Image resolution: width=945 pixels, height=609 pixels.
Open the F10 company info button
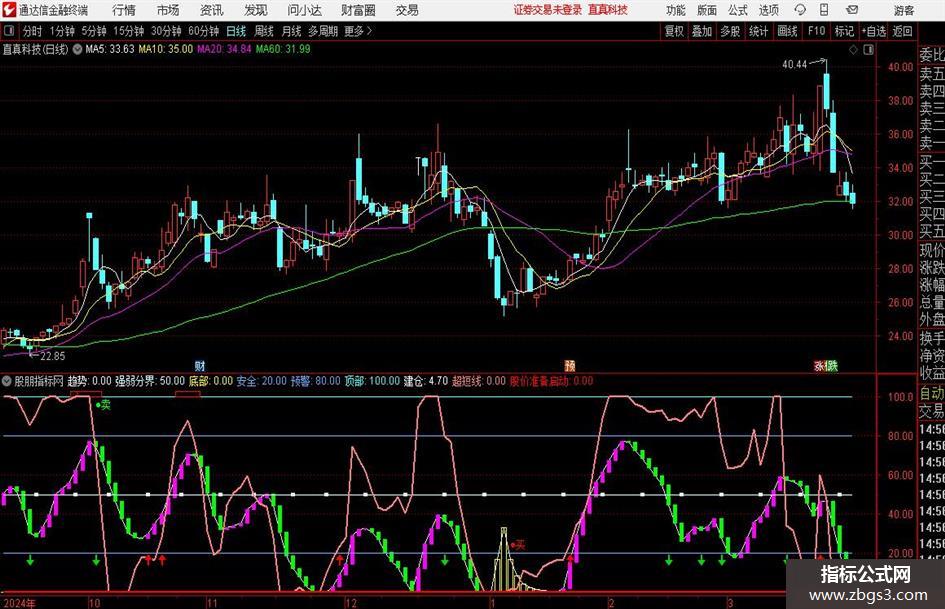pyautogui.click(x=816, y=31)
